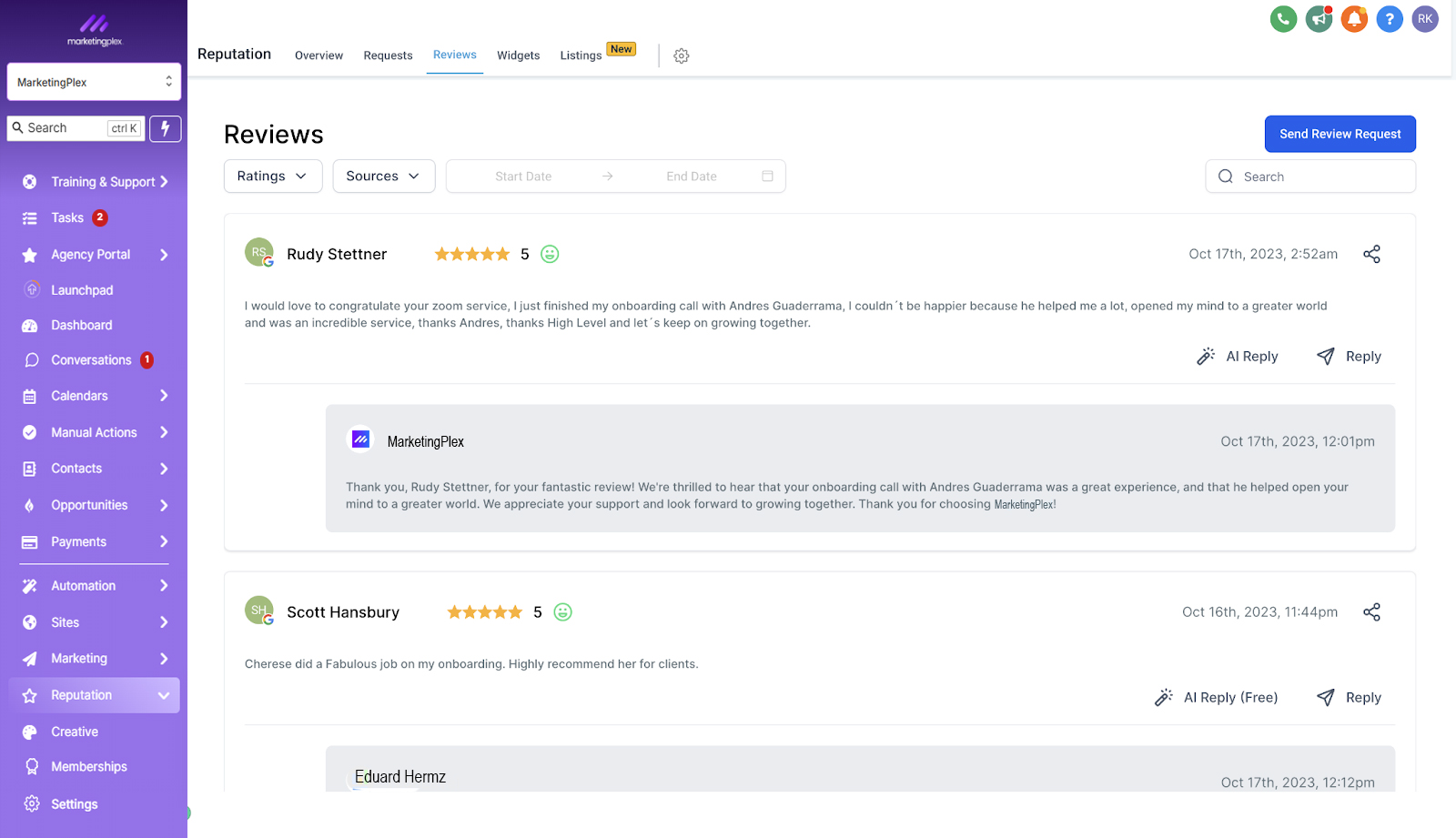Click the calendar icon in date range

pos(767,177)
